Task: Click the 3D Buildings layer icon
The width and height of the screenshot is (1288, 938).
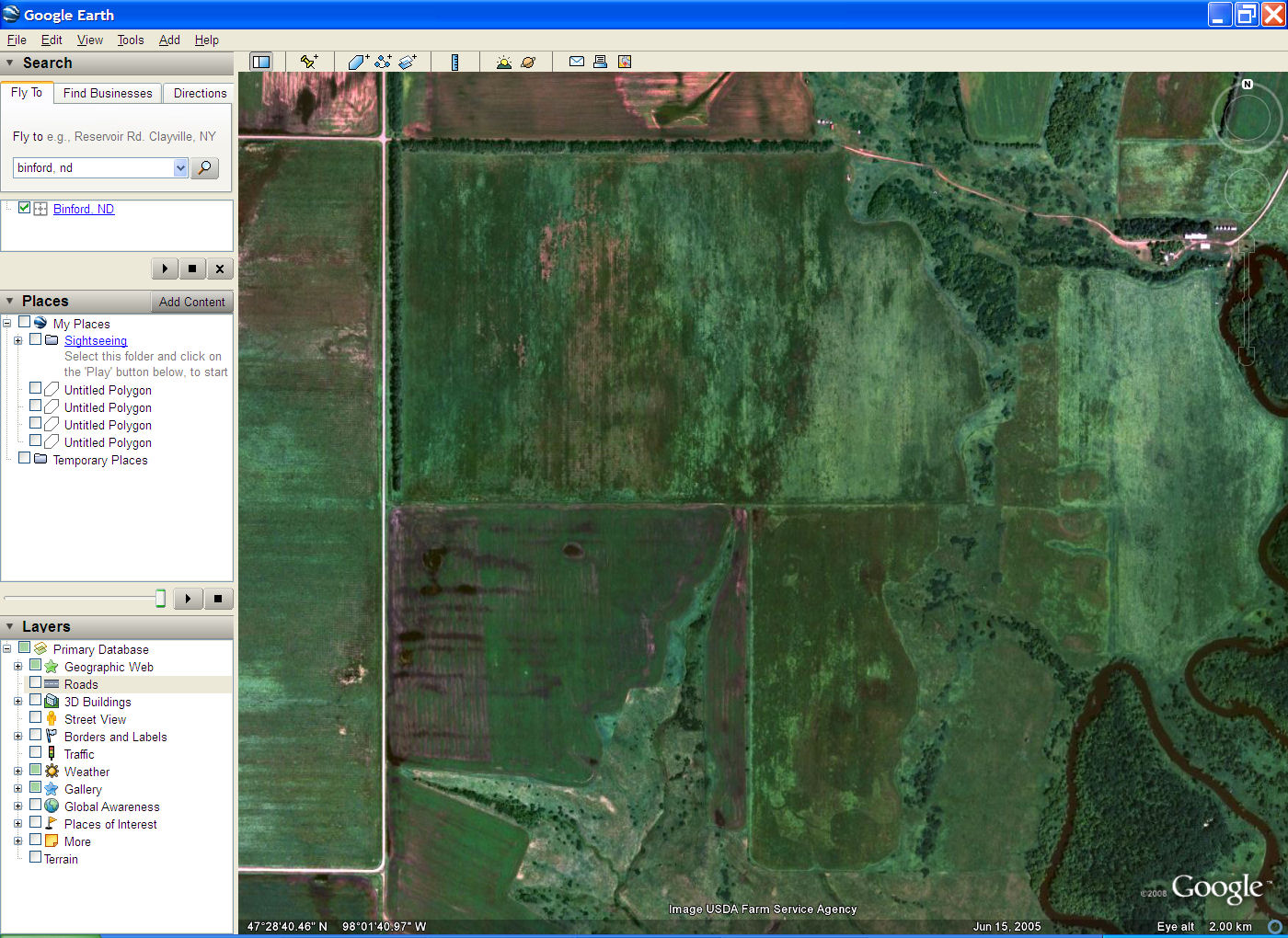Action: pyautogui.click(x=52, y=702)
